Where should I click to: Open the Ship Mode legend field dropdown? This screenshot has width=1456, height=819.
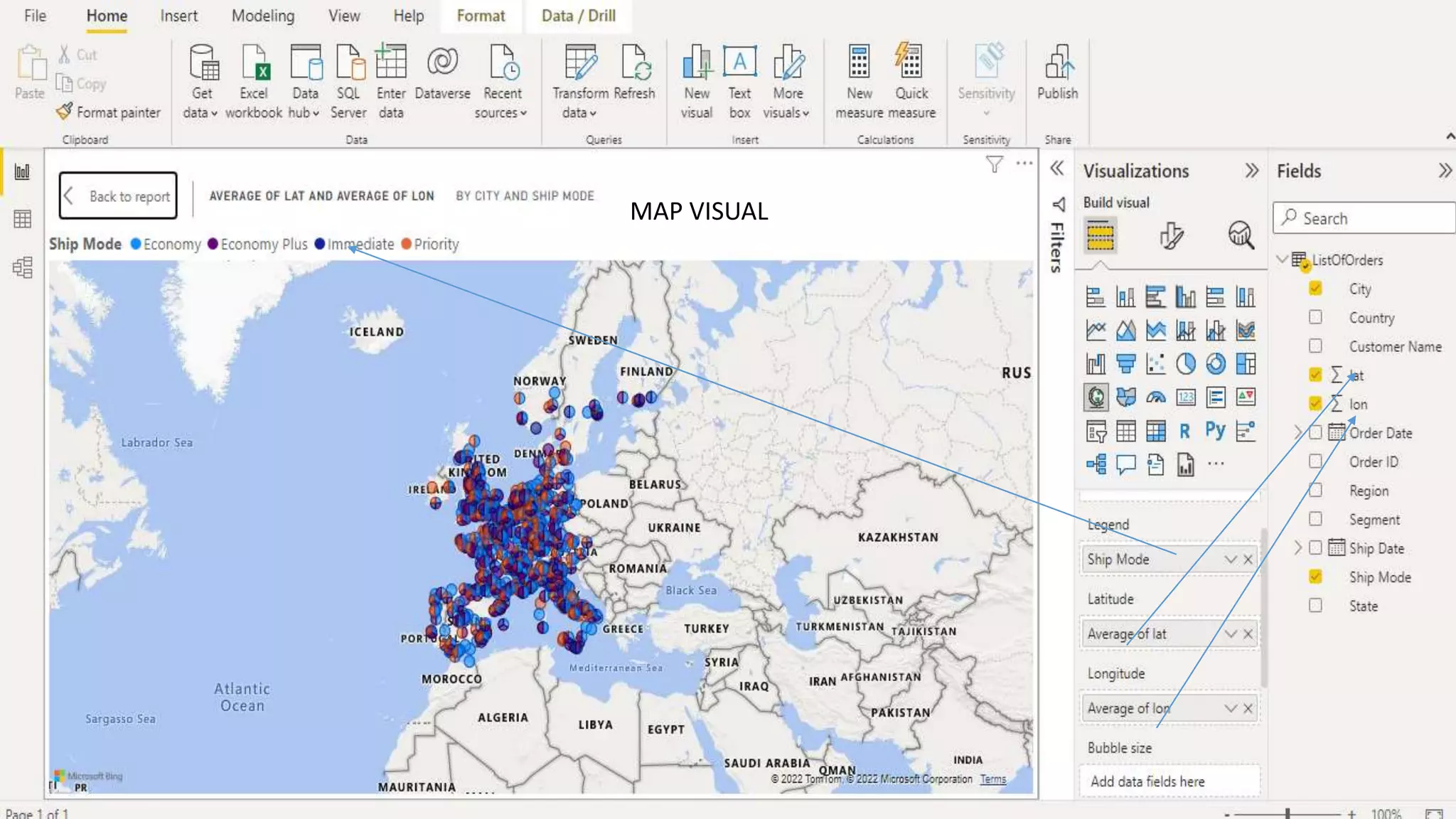click(1231, 559)
